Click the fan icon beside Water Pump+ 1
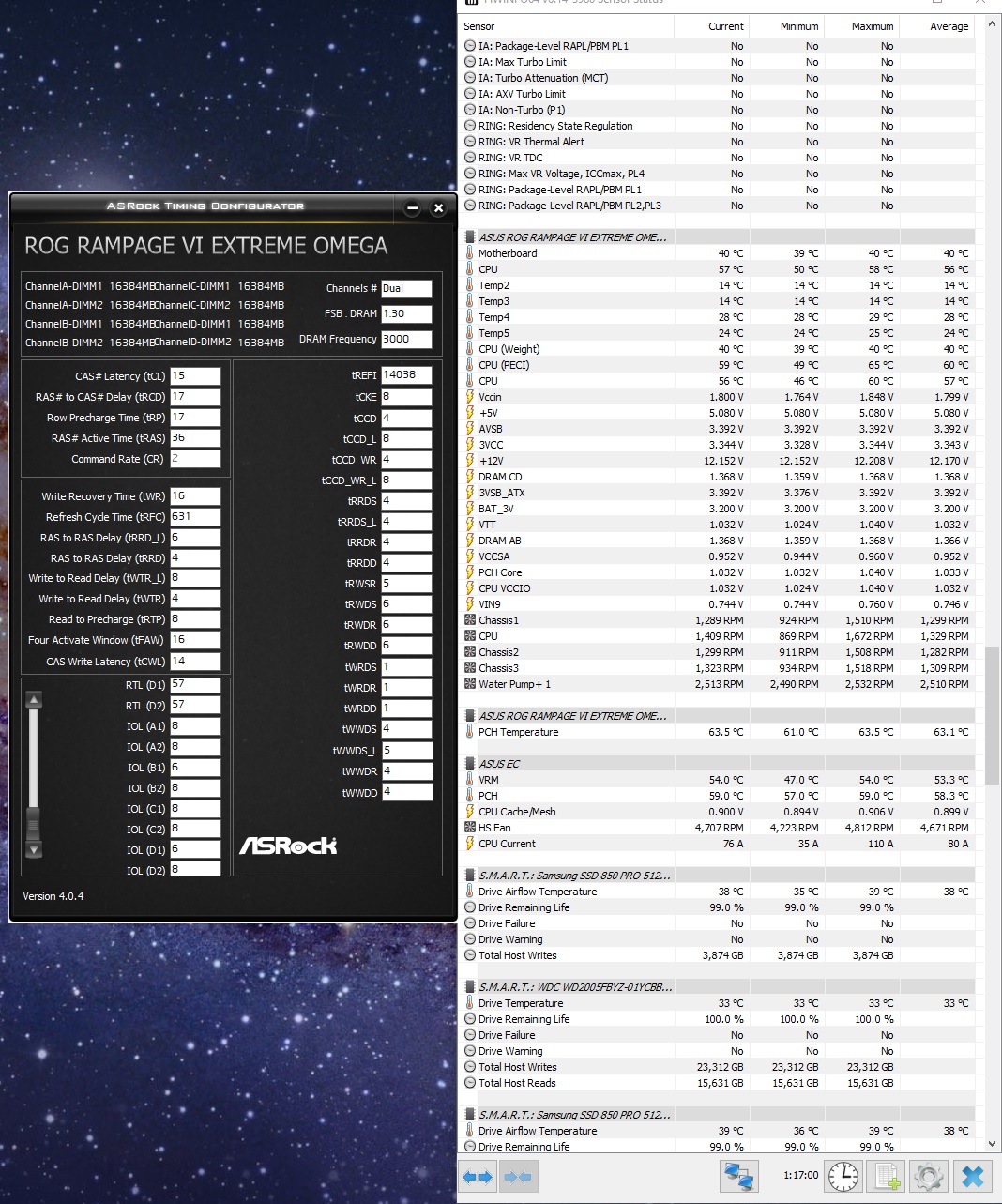The width and height of the screenshot is (1002, 1204). point(470,684)
